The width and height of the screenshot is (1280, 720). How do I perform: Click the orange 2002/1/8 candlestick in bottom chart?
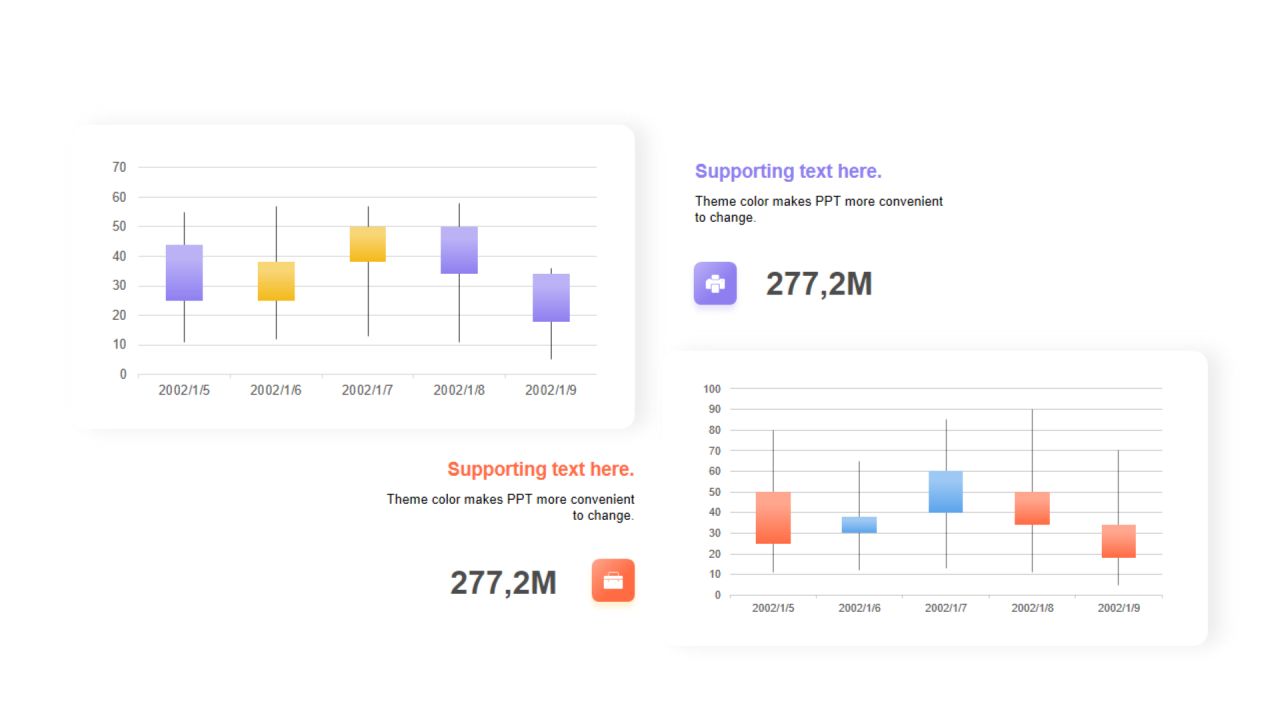click(1032, 508)
